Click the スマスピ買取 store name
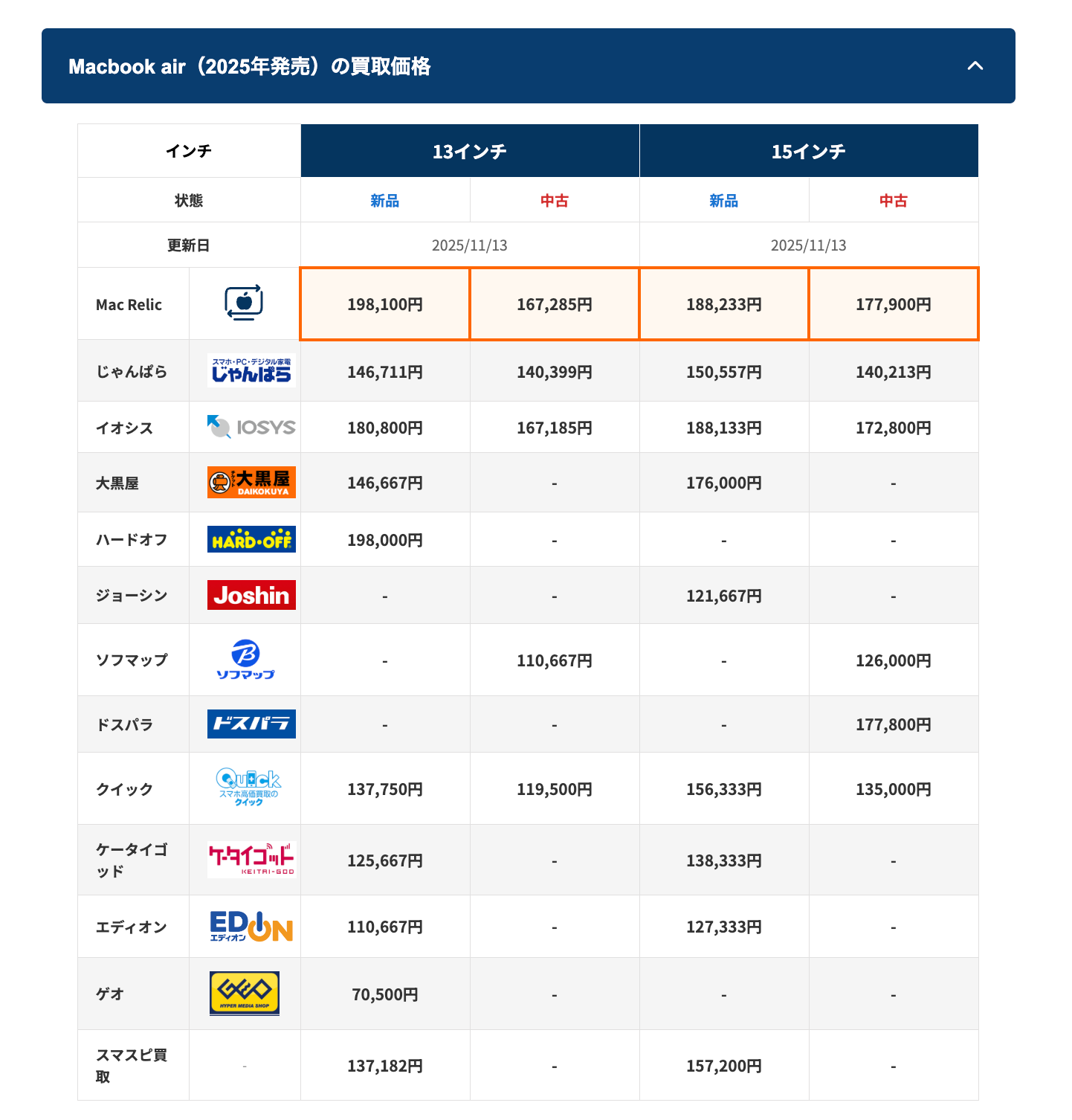1072x1120 pixels. click(132, 1066)
